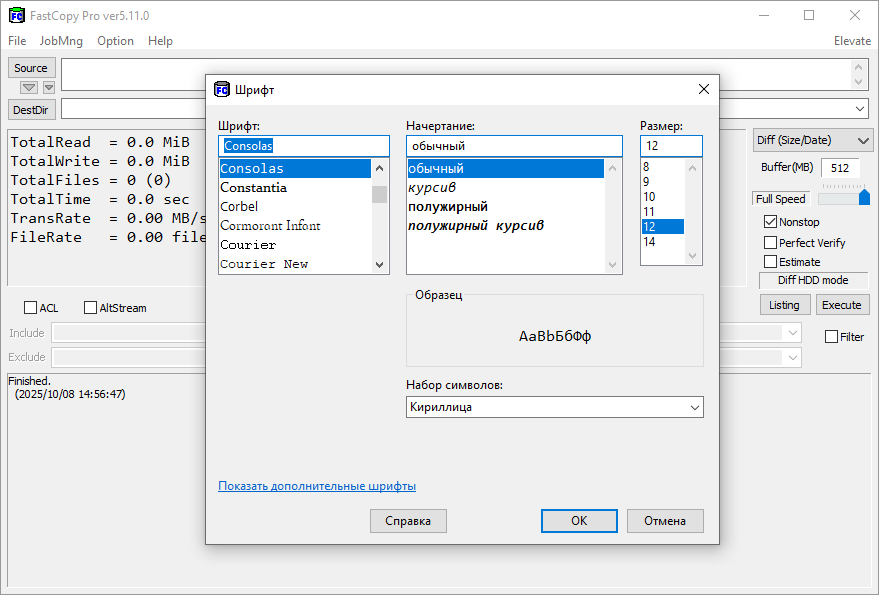The width and height of the screenshot is (879, 595).
Task: Enable the Estimate checkbox
Action: point(770,262)
